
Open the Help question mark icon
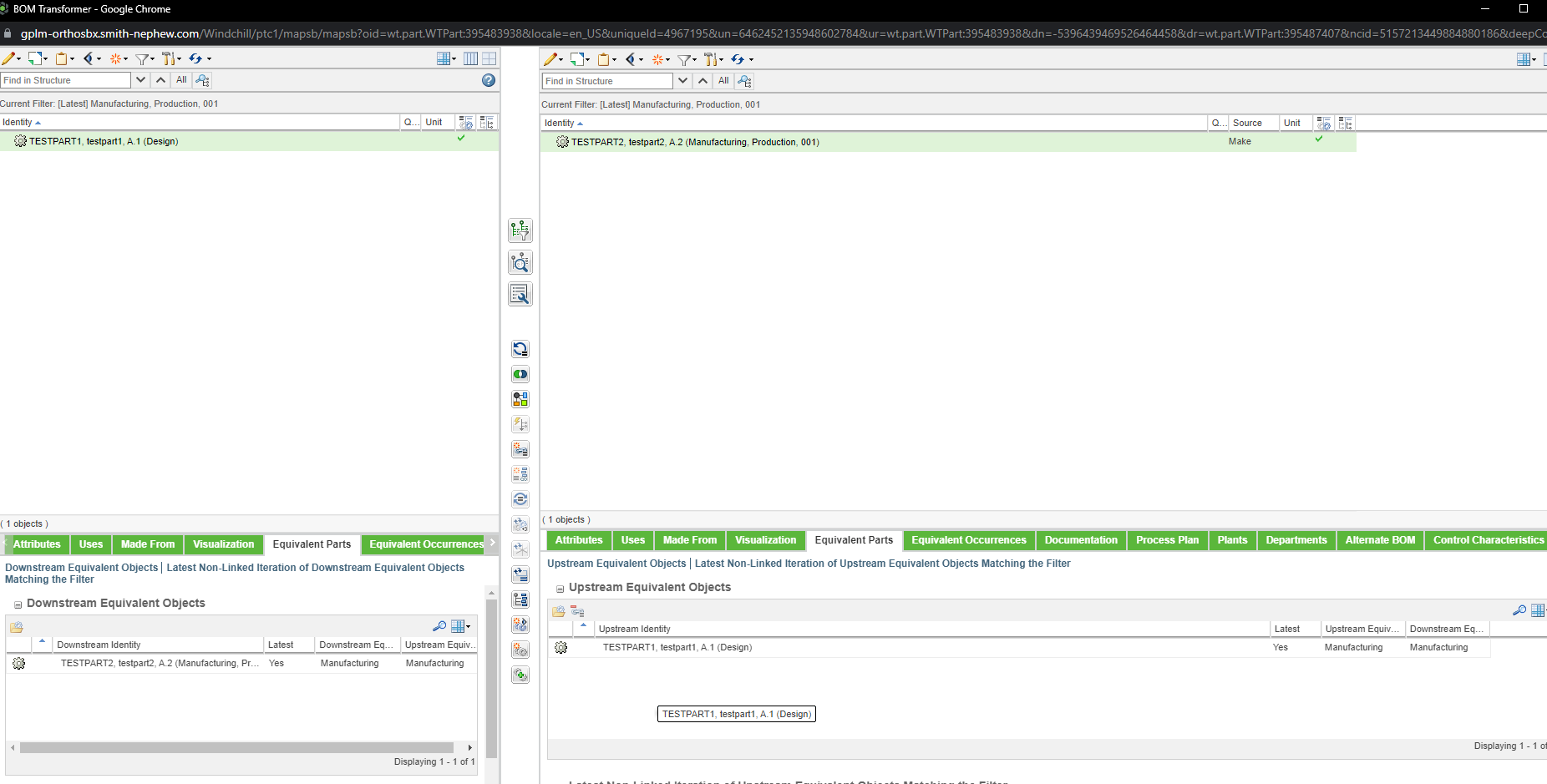tap(489, 80)
